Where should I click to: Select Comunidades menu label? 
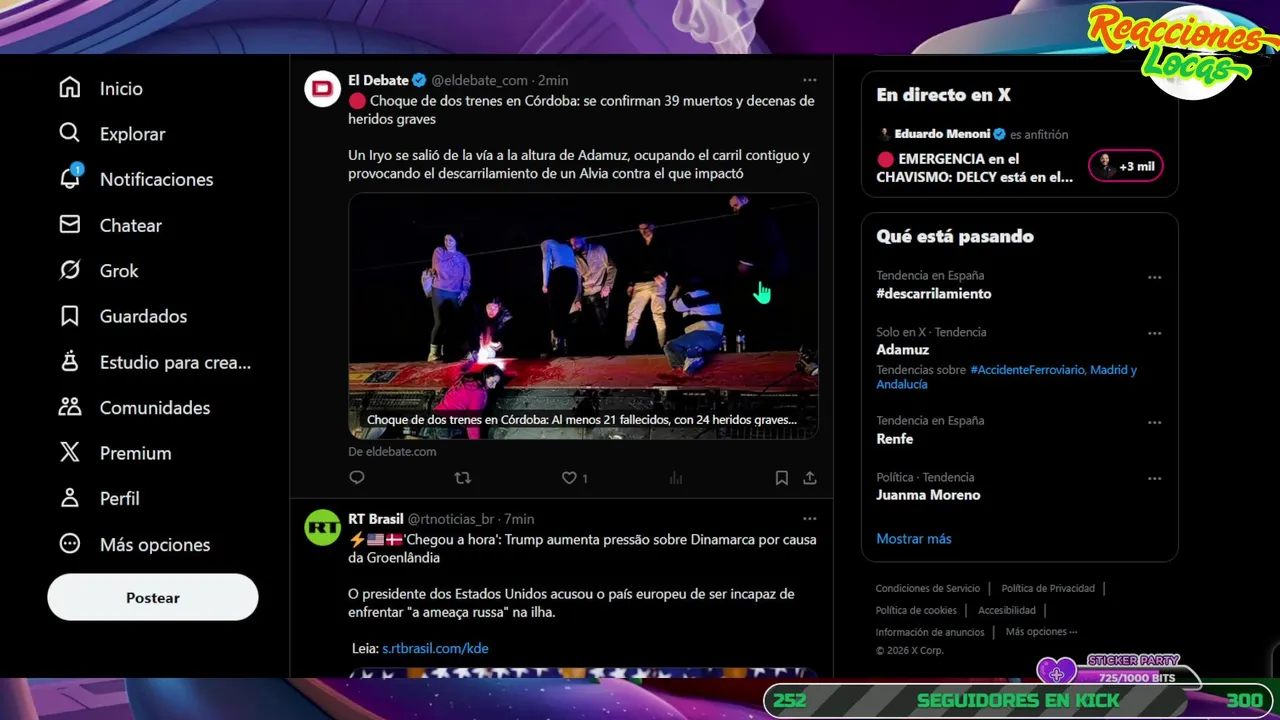point(155,407)
